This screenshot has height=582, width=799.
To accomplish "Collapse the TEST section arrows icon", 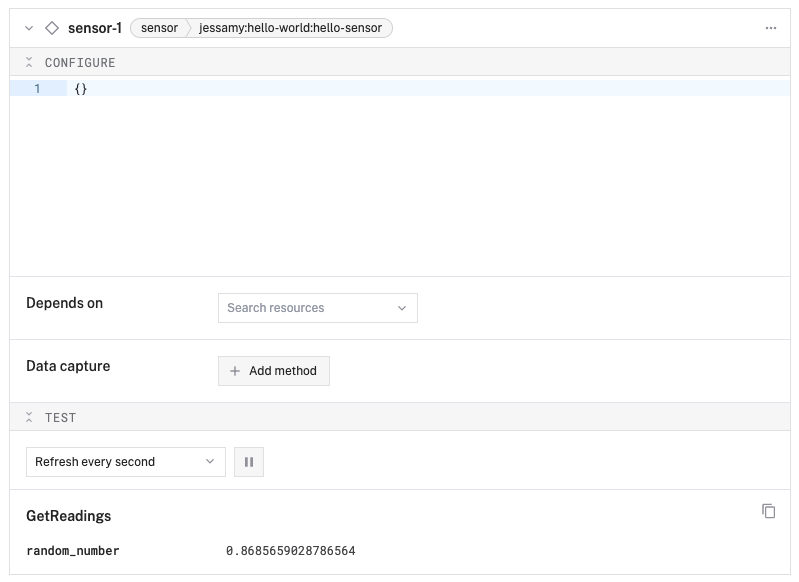I will point(29,418).
